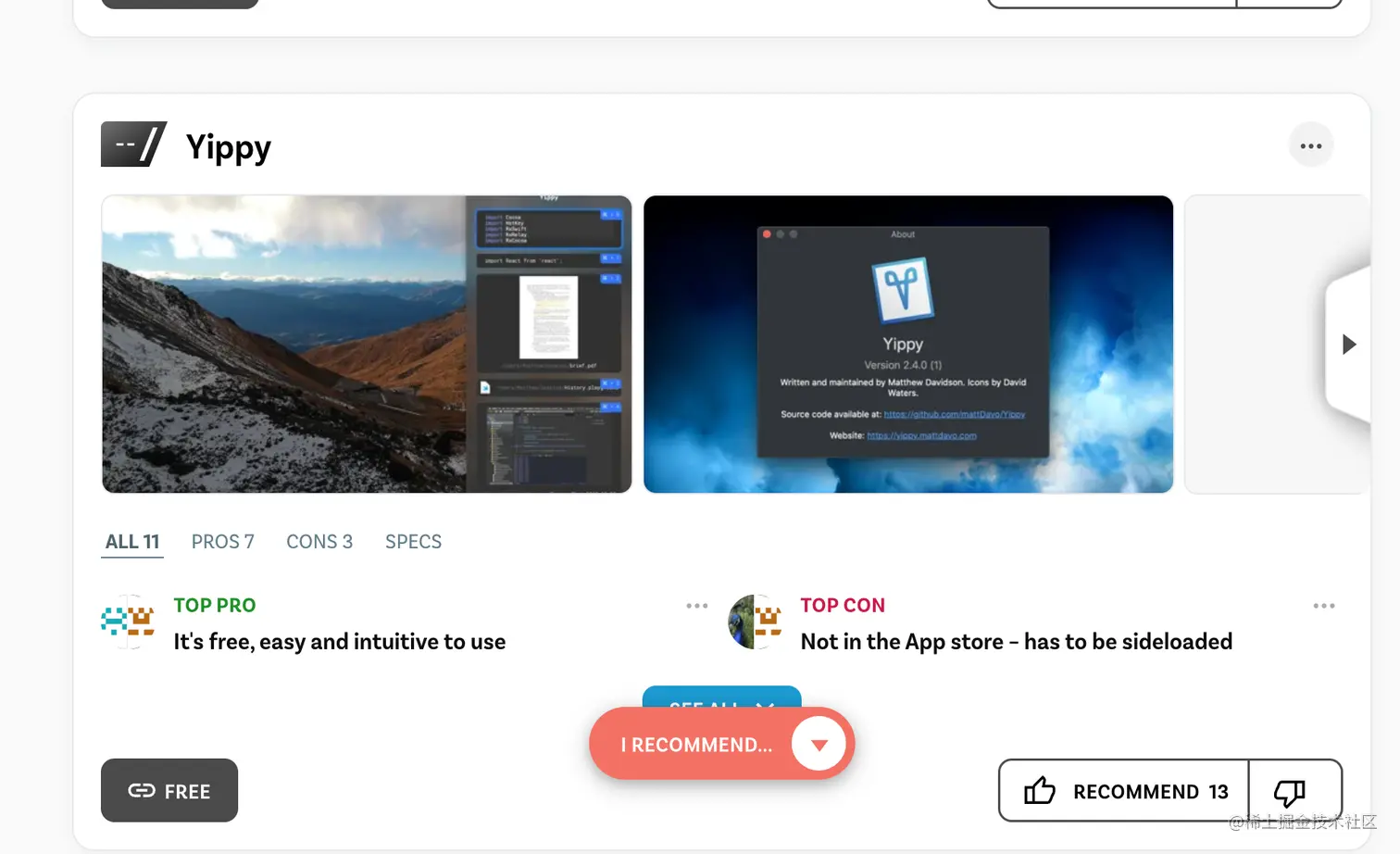The width and height of the screenshot is (1400, 854).
Task: Click 'It's free, easy and intuitive to use'
Action: [x=340, y=642]
